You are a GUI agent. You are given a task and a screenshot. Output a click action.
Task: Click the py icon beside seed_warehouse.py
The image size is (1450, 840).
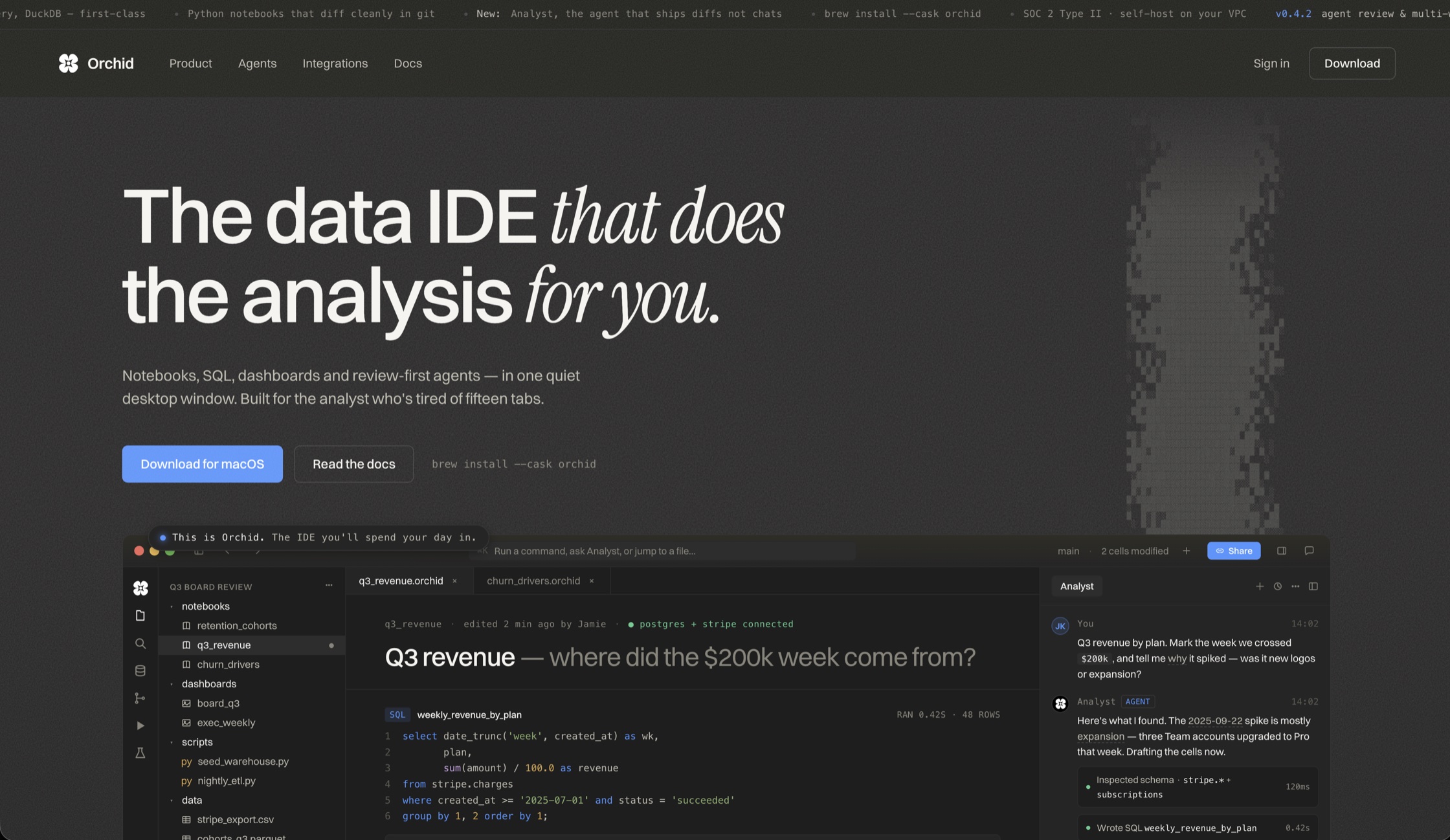pos(186,762)
